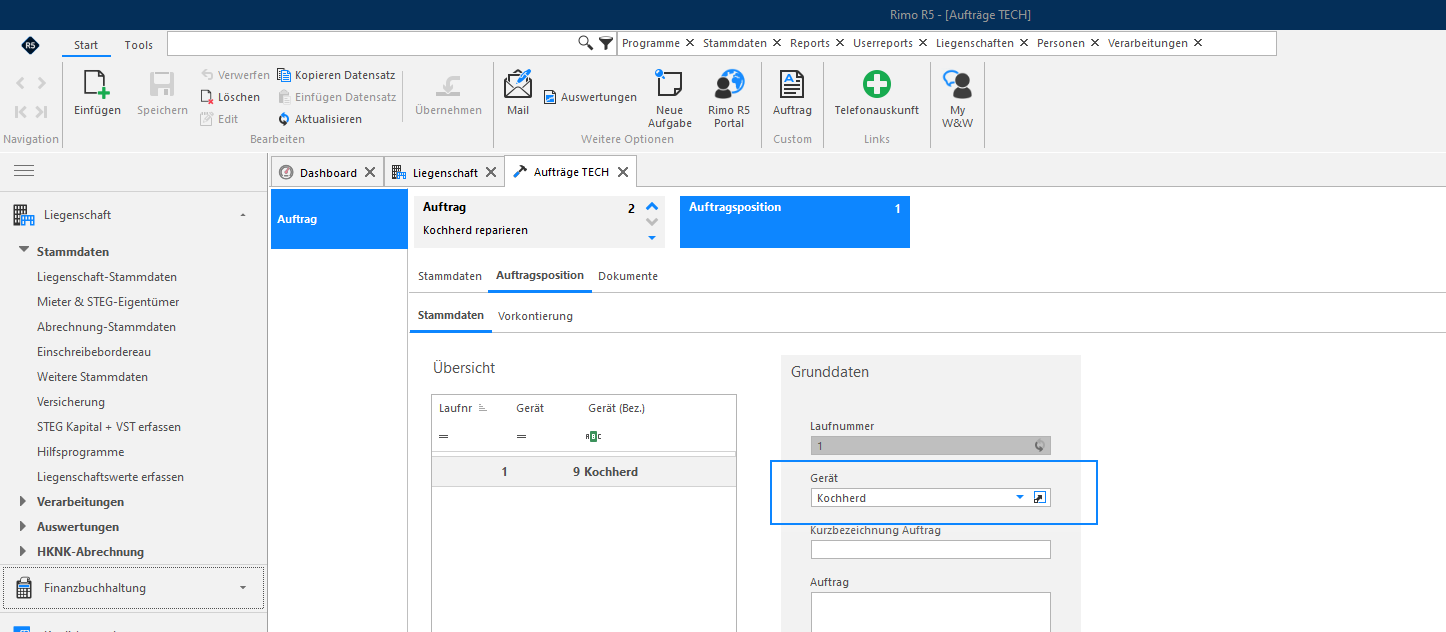This screenshot has height=632, width=1446.
Task: Click the Einfügen new document icon
Action: (97, 84)
